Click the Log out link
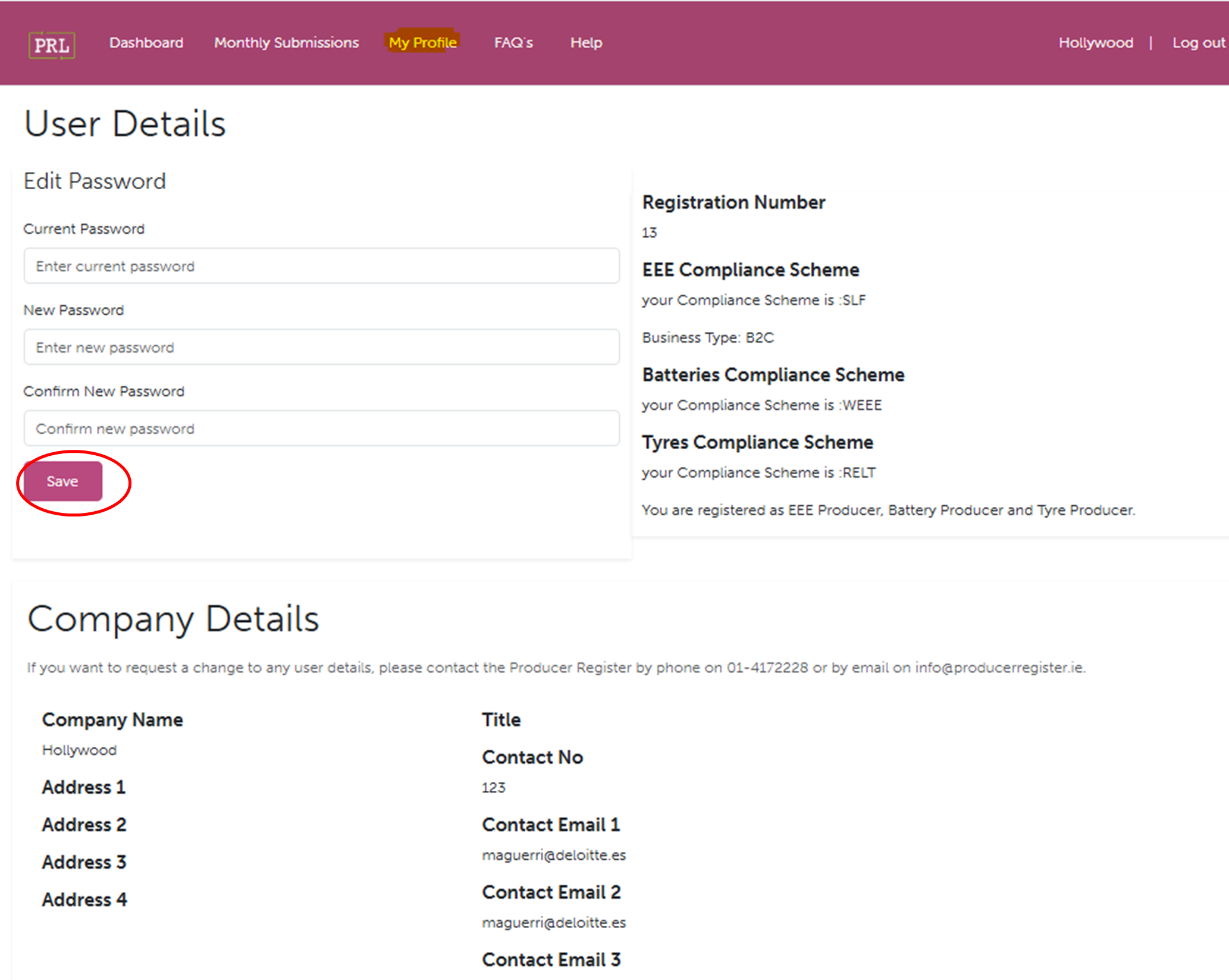1229x980 pixels. coord(1198,43)
